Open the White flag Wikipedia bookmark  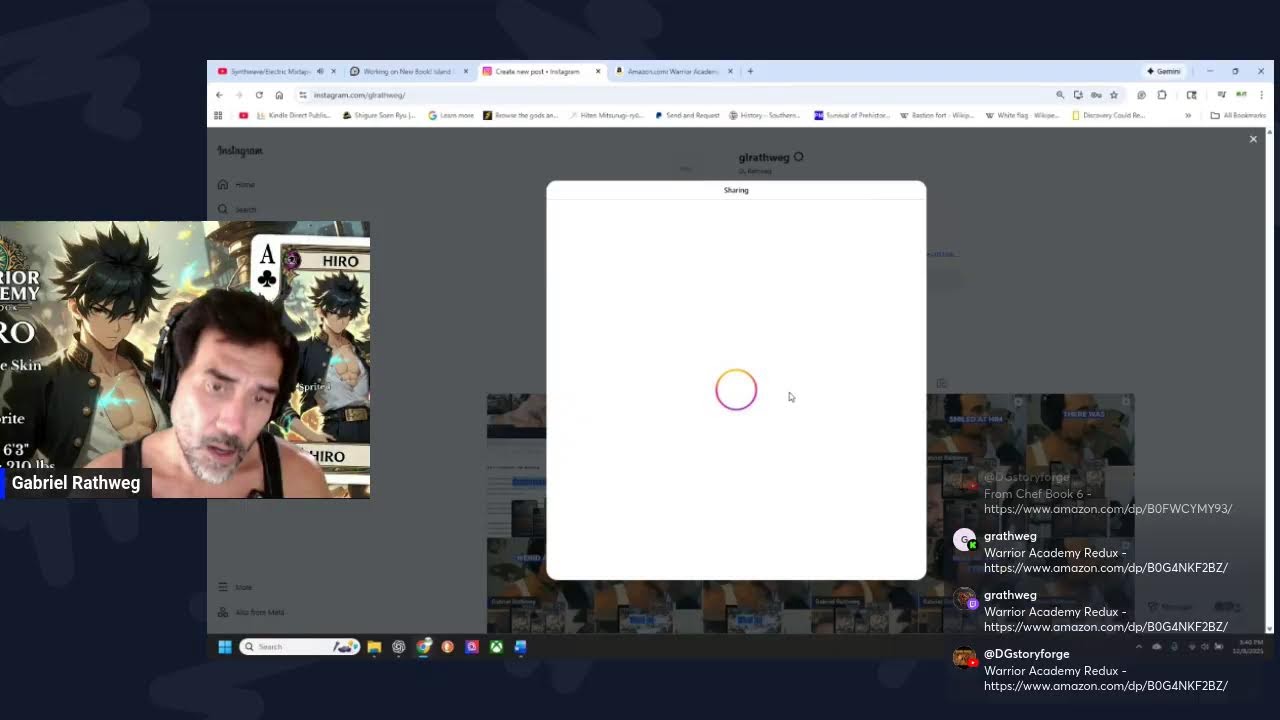(1023, 115)
